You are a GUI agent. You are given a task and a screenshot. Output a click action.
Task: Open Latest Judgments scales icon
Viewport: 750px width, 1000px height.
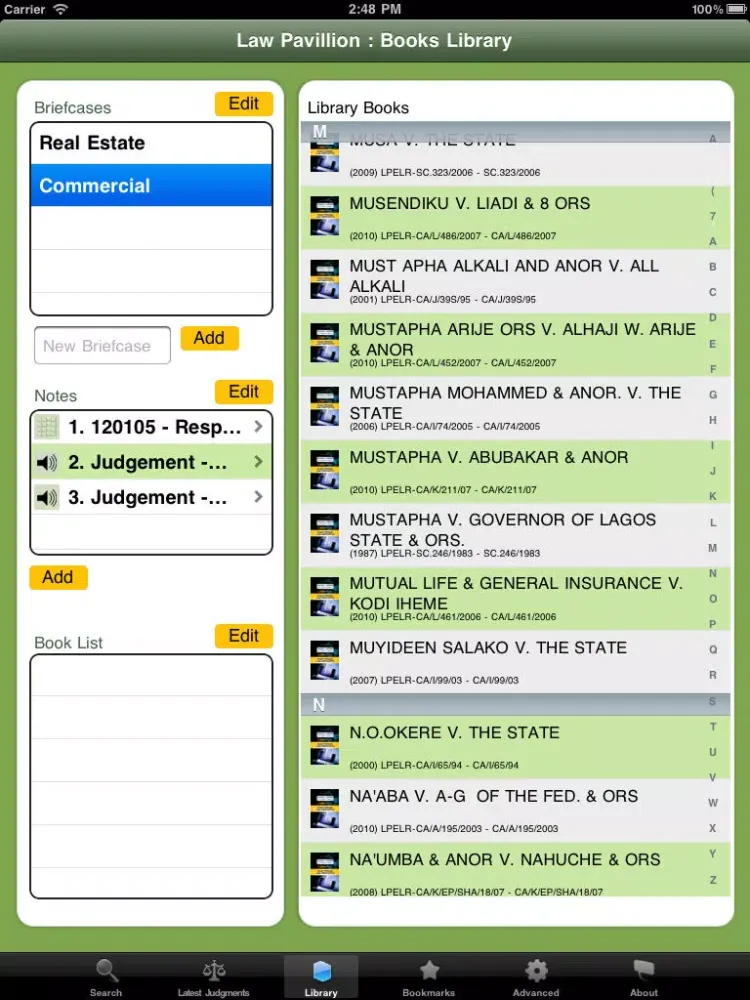click(214, 971)
